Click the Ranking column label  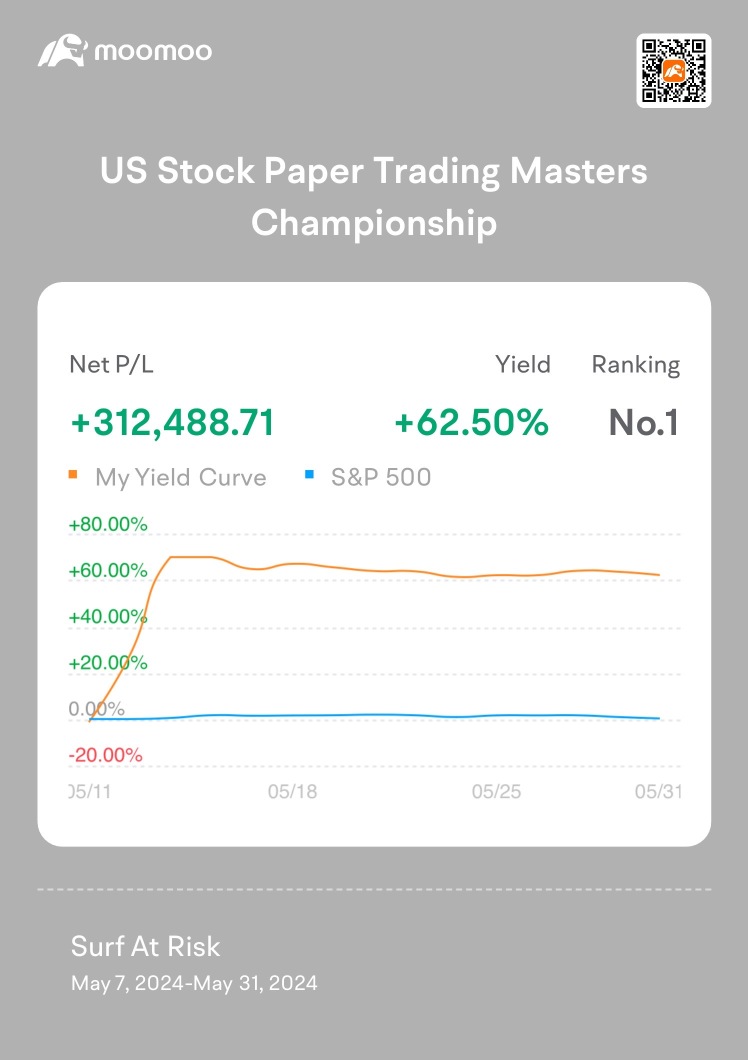[636, 365]
